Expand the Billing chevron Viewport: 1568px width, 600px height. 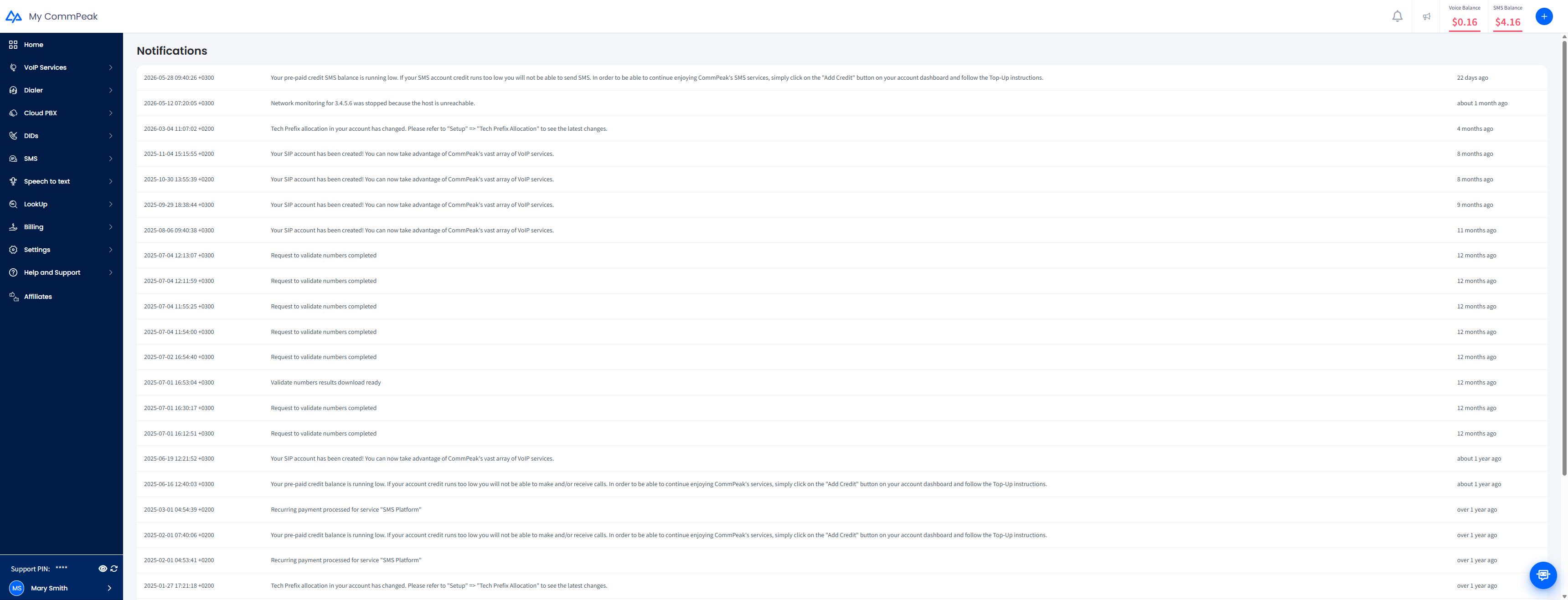coord(111,227)
